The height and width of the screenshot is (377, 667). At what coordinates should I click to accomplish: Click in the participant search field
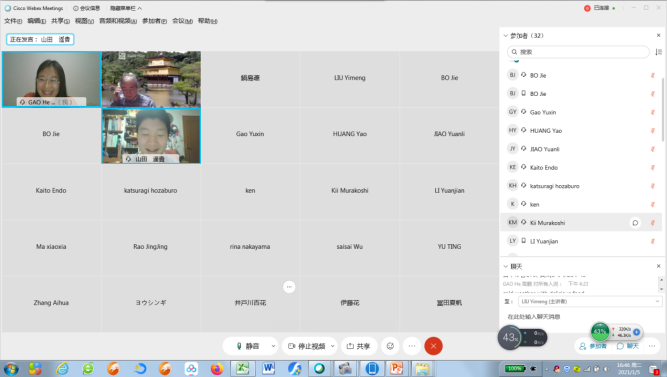pyautogui.click(x=578, y=52)
